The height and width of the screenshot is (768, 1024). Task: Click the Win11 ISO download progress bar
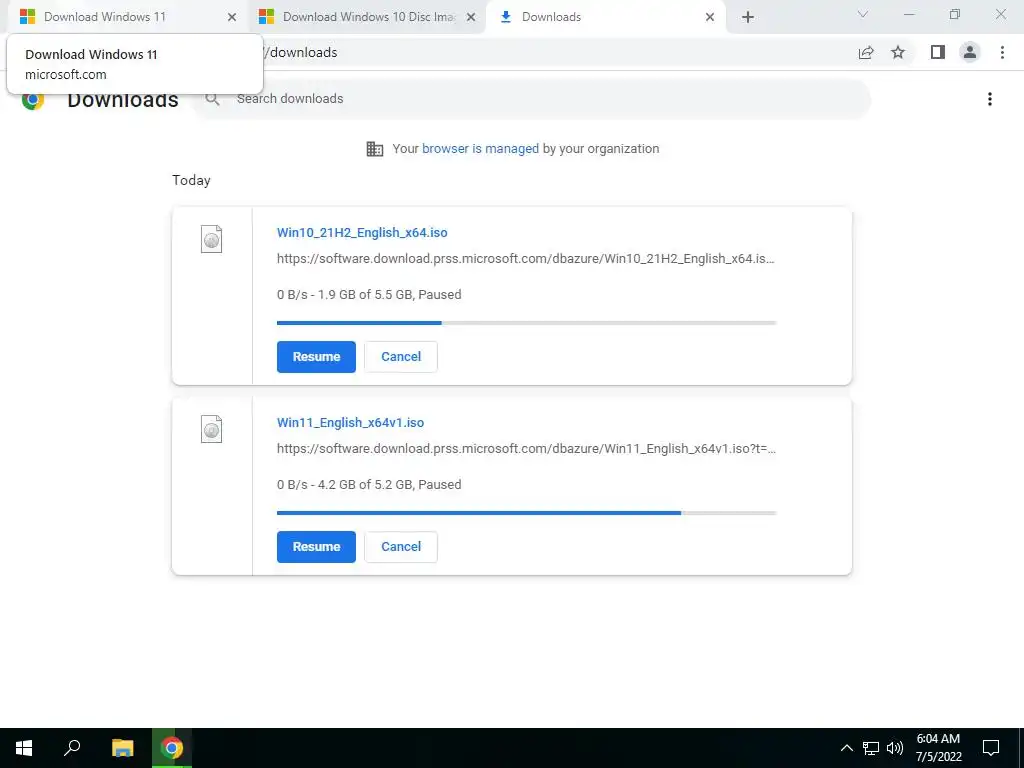pyautogui.click(x=526, y=513)
